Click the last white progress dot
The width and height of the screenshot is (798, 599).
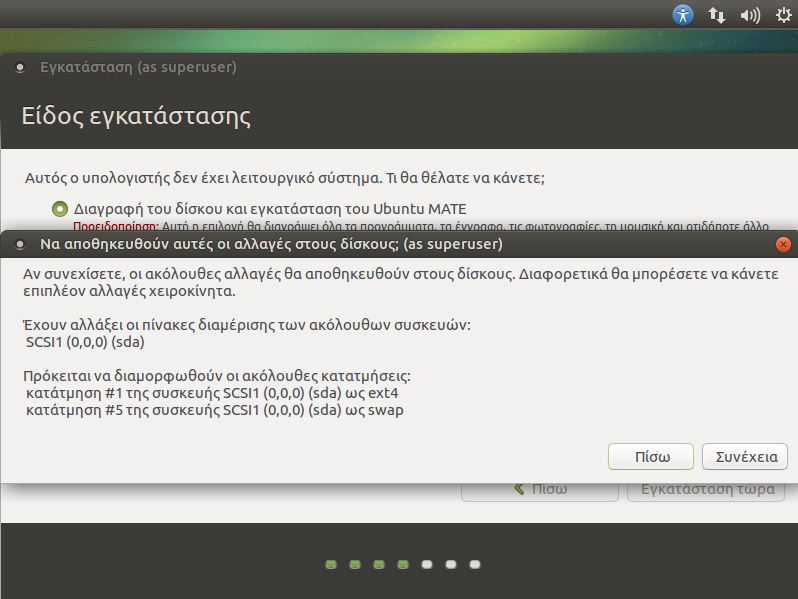475,565
